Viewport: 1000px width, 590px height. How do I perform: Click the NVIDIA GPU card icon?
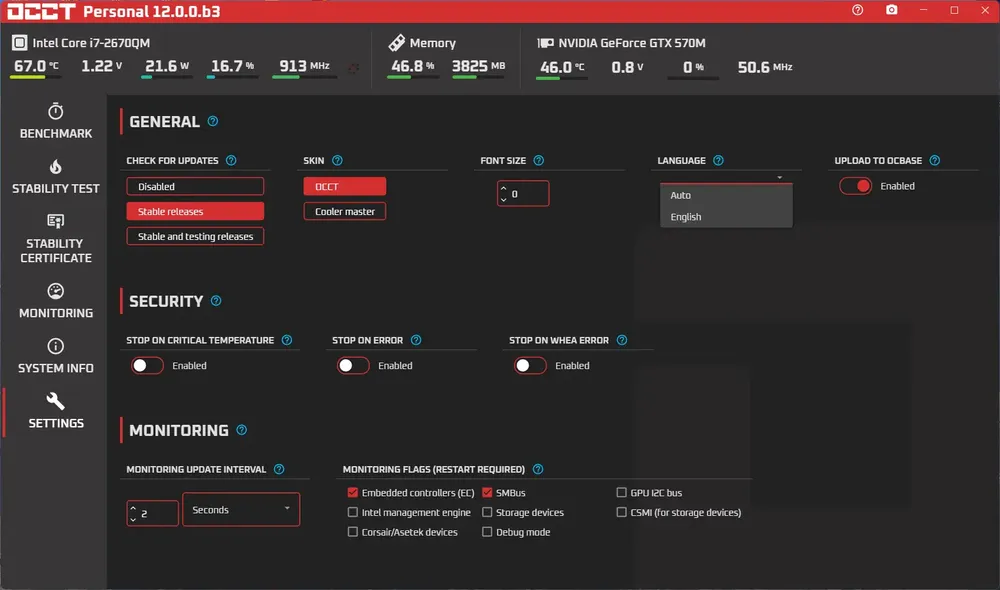point(545,43)
